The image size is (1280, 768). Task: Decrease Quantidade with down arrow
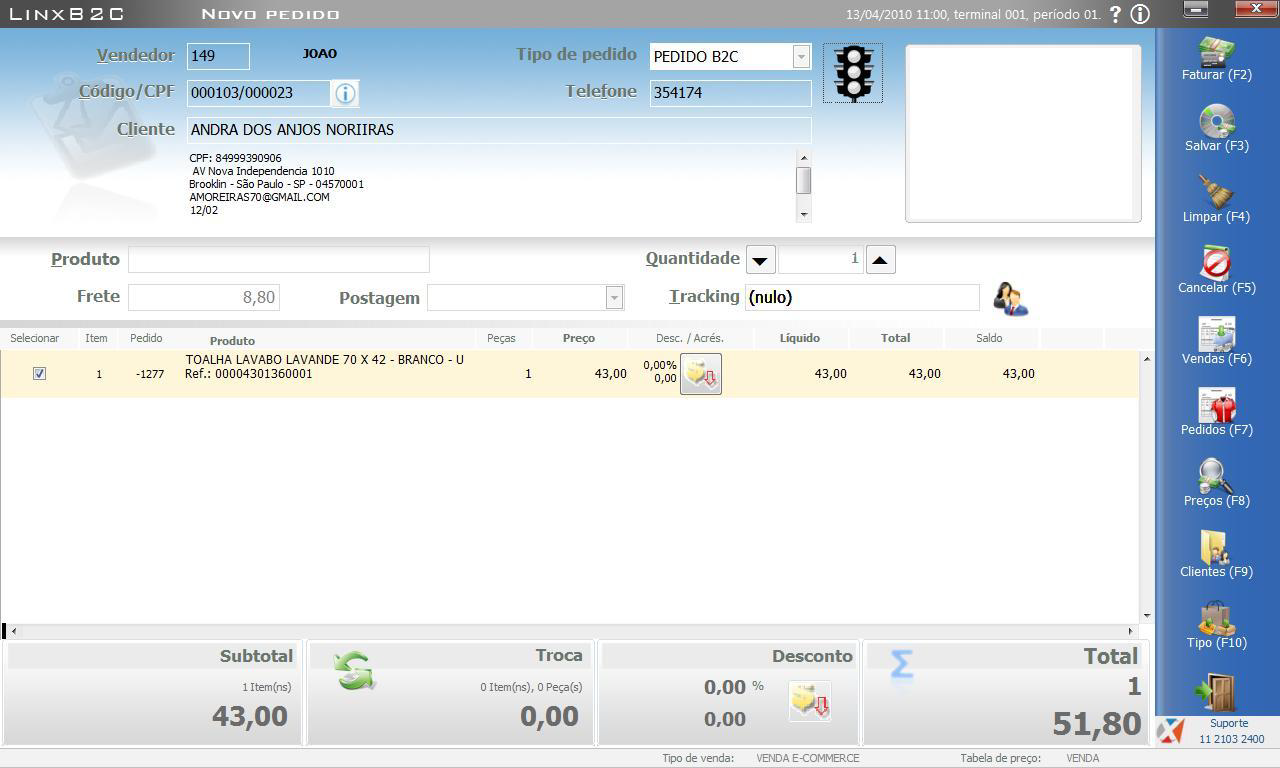click(760, 260)
